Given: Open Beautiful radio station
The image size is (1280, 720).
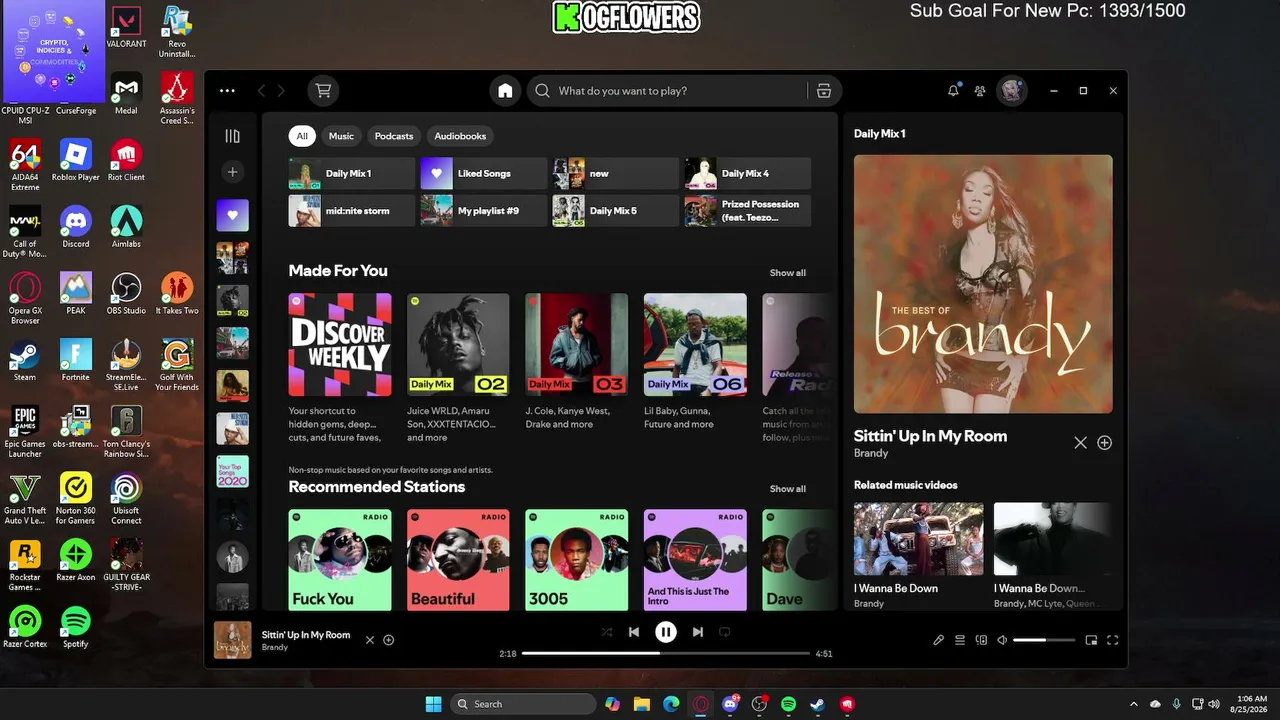Looking at the screenshot, I should (458, 559).
